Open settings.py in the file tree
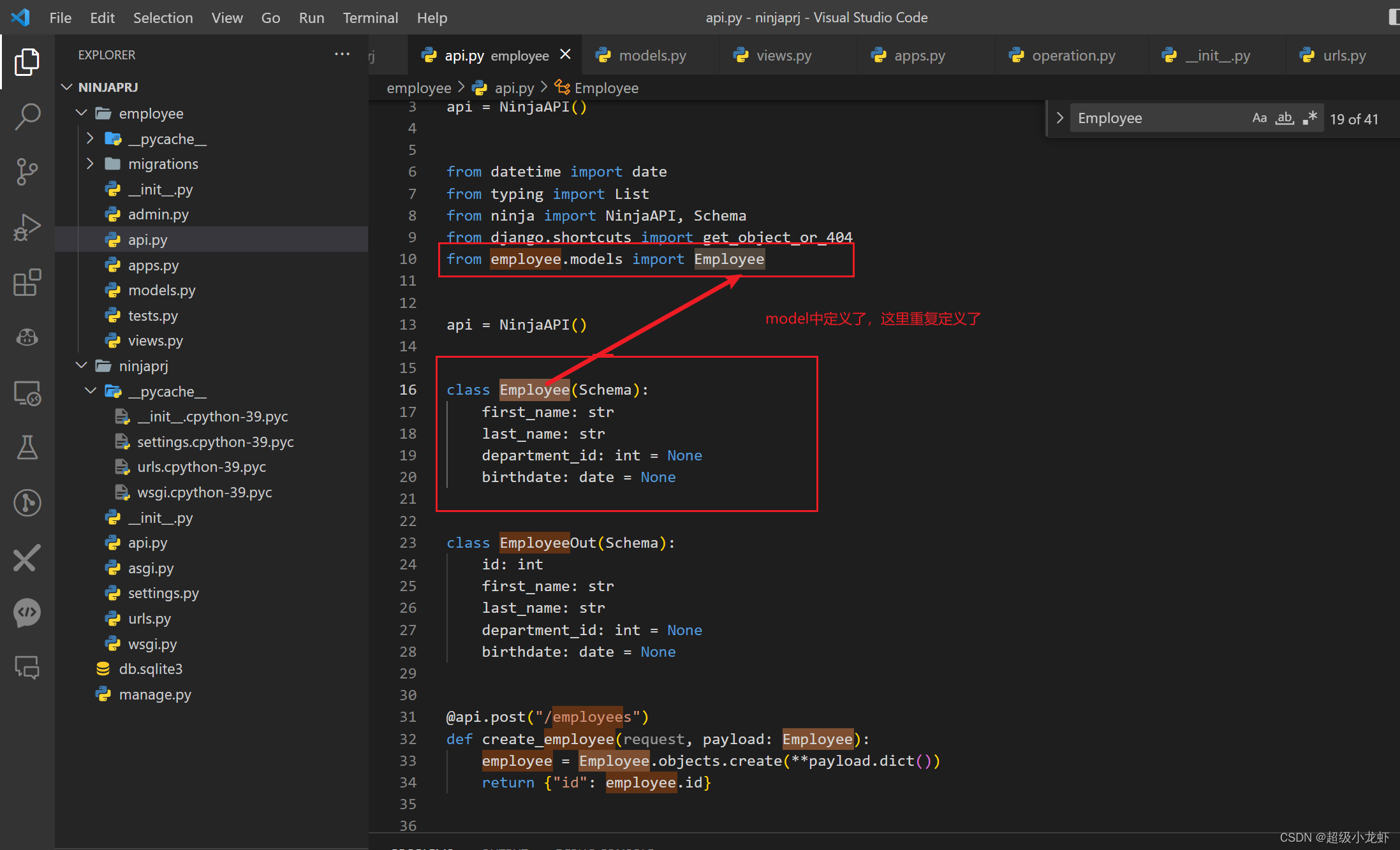The width and height of the screenshot is (1400, 850). pos(163,593)
